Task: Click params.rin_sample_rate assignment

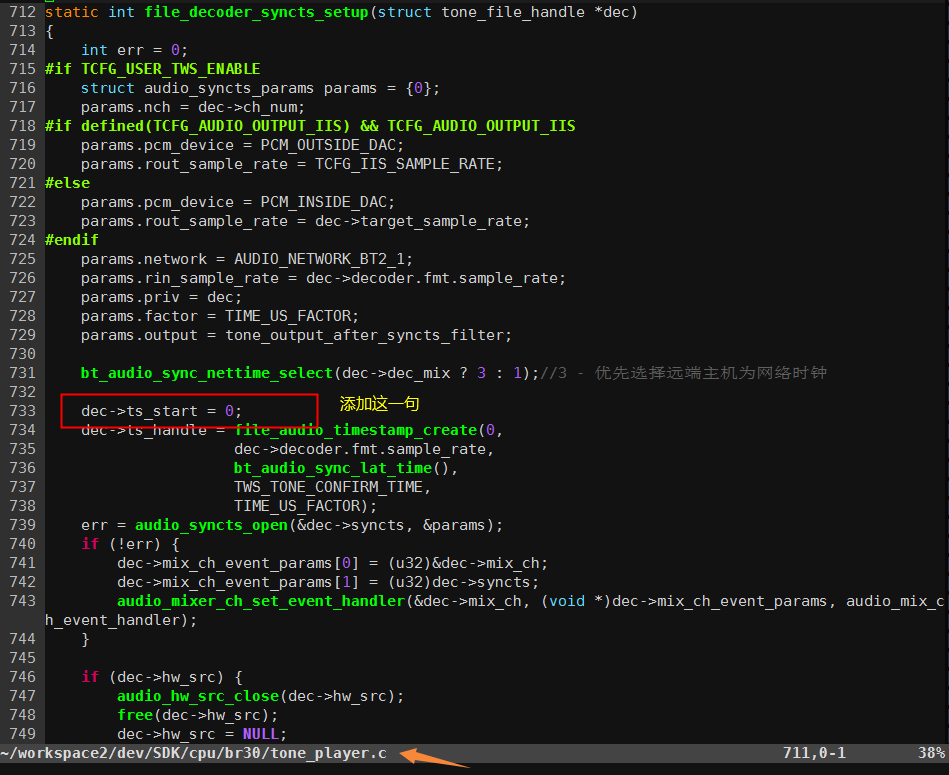Action: pyautogui.click(x=323, y=278)
